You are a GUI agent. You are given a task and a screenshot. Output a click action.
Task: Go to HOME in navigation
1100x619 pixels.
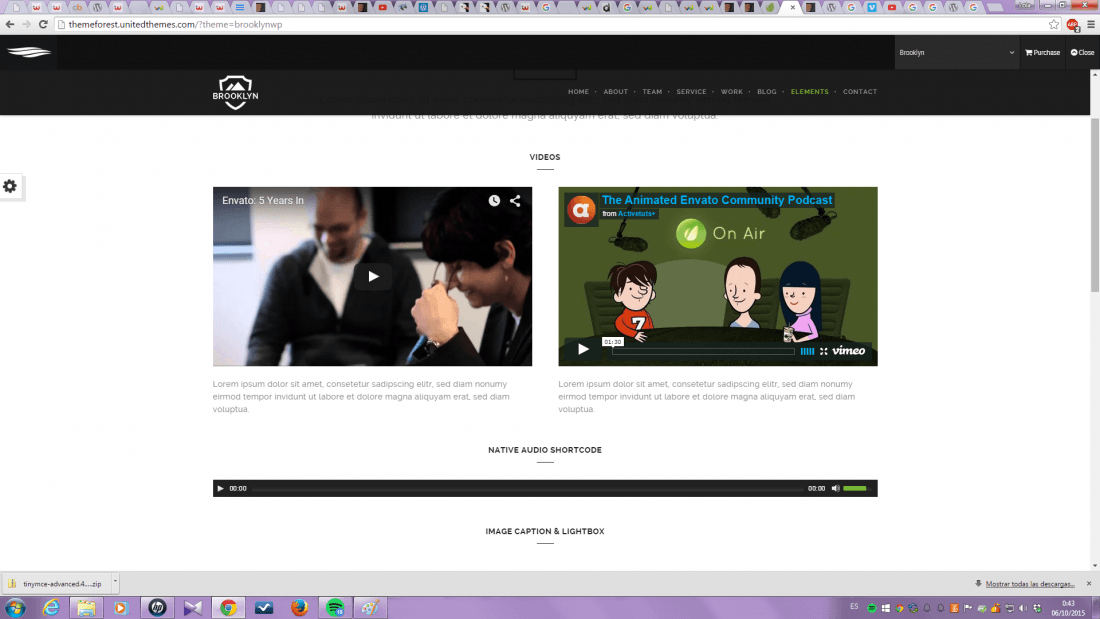(578, 92)
